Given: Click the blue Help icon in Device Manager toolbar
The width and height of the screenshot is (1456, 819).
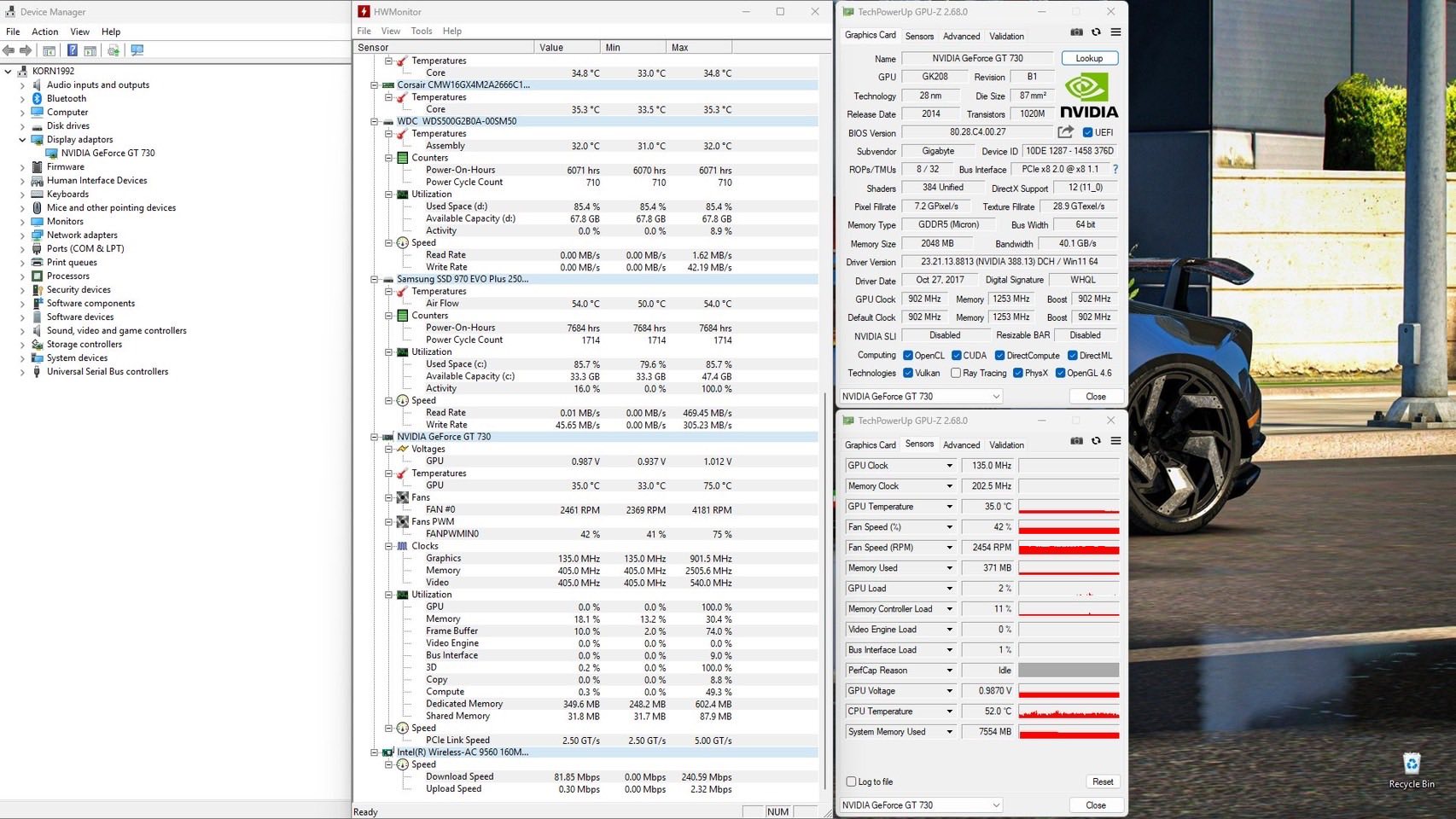Looking at the screenshot, I should click(73, 50).
